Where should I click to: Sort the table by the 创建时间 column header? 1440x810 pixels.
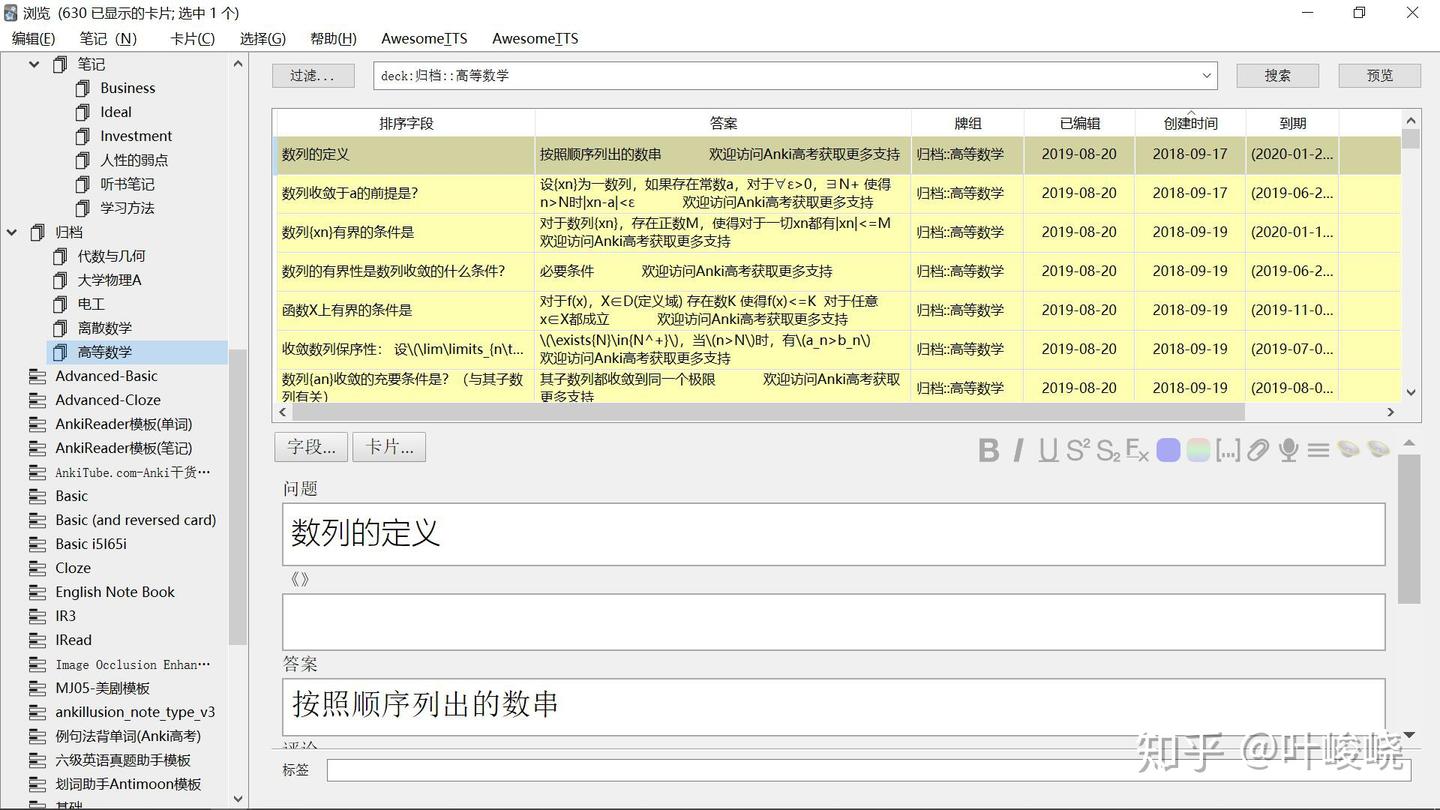click(1190, 123)
